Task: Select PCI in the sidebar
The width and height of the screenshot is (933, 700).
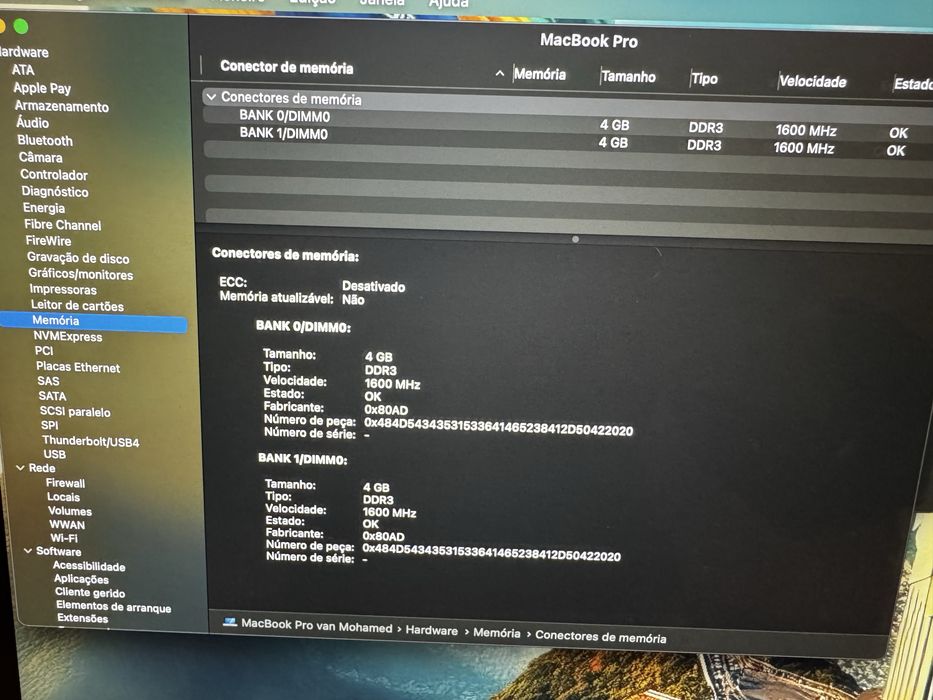Action: click(x=44, y=351)
